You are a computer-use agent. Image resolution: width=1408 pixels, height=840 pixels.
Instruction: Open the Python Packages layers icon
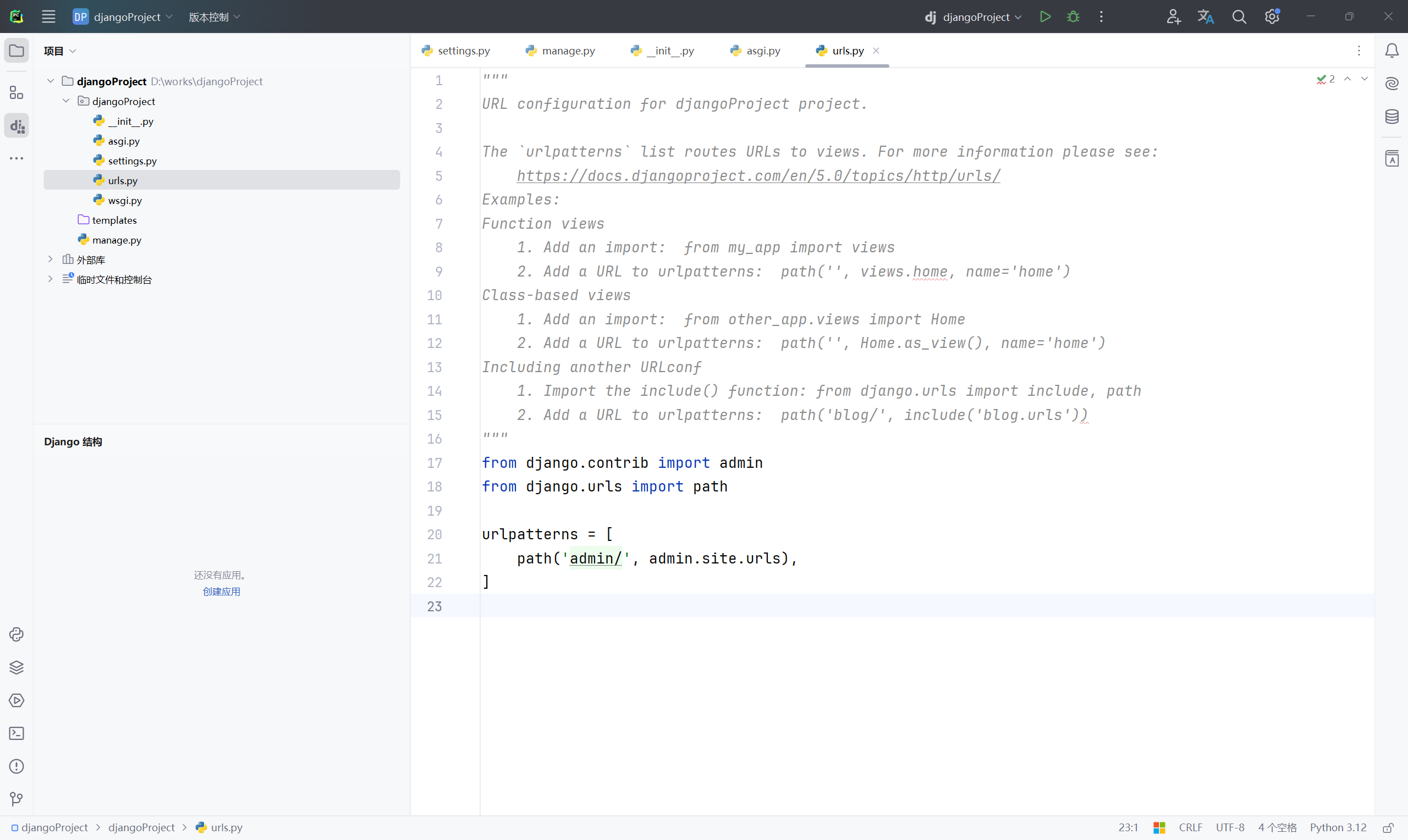point(16,667)
